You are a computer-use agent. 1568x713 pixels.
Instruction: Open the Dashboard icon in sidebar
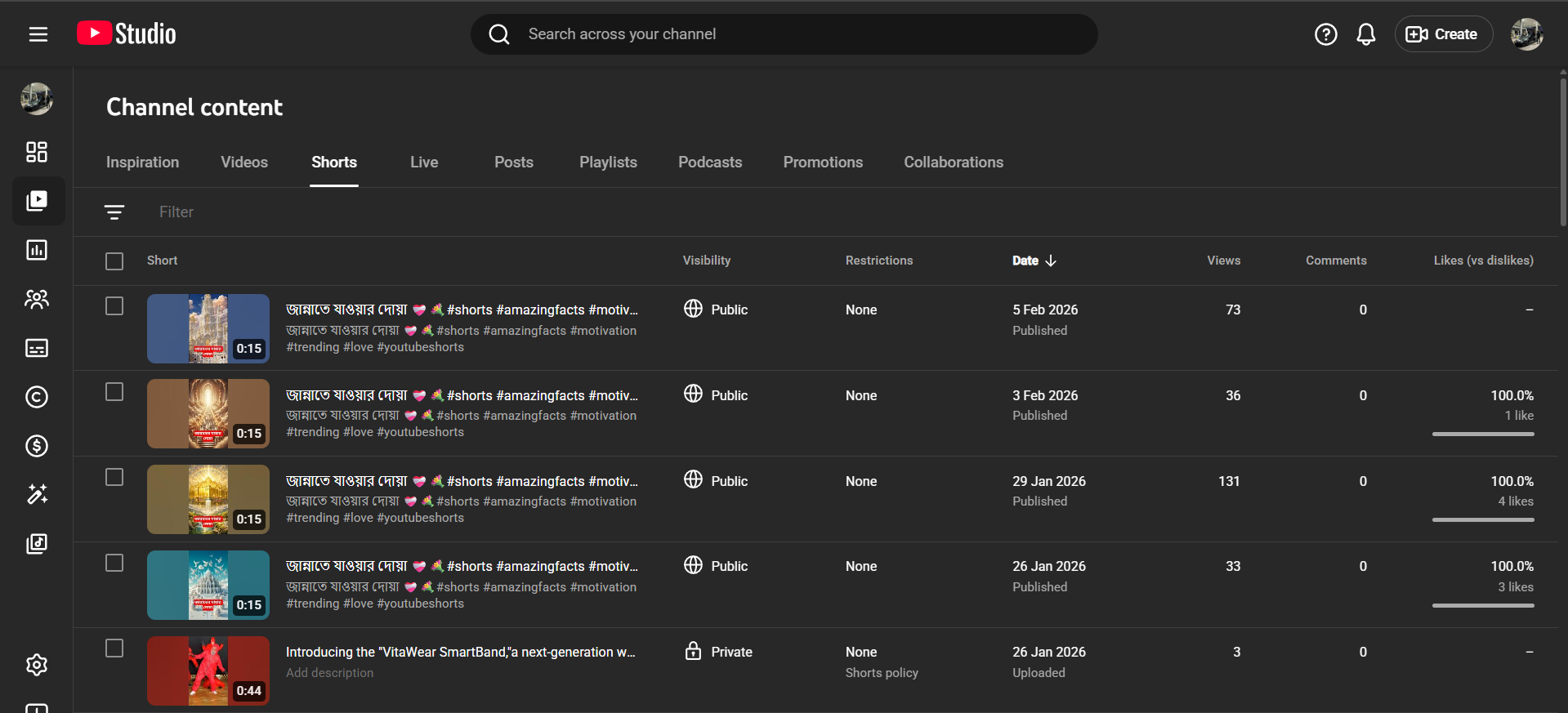tap(37, 152)
